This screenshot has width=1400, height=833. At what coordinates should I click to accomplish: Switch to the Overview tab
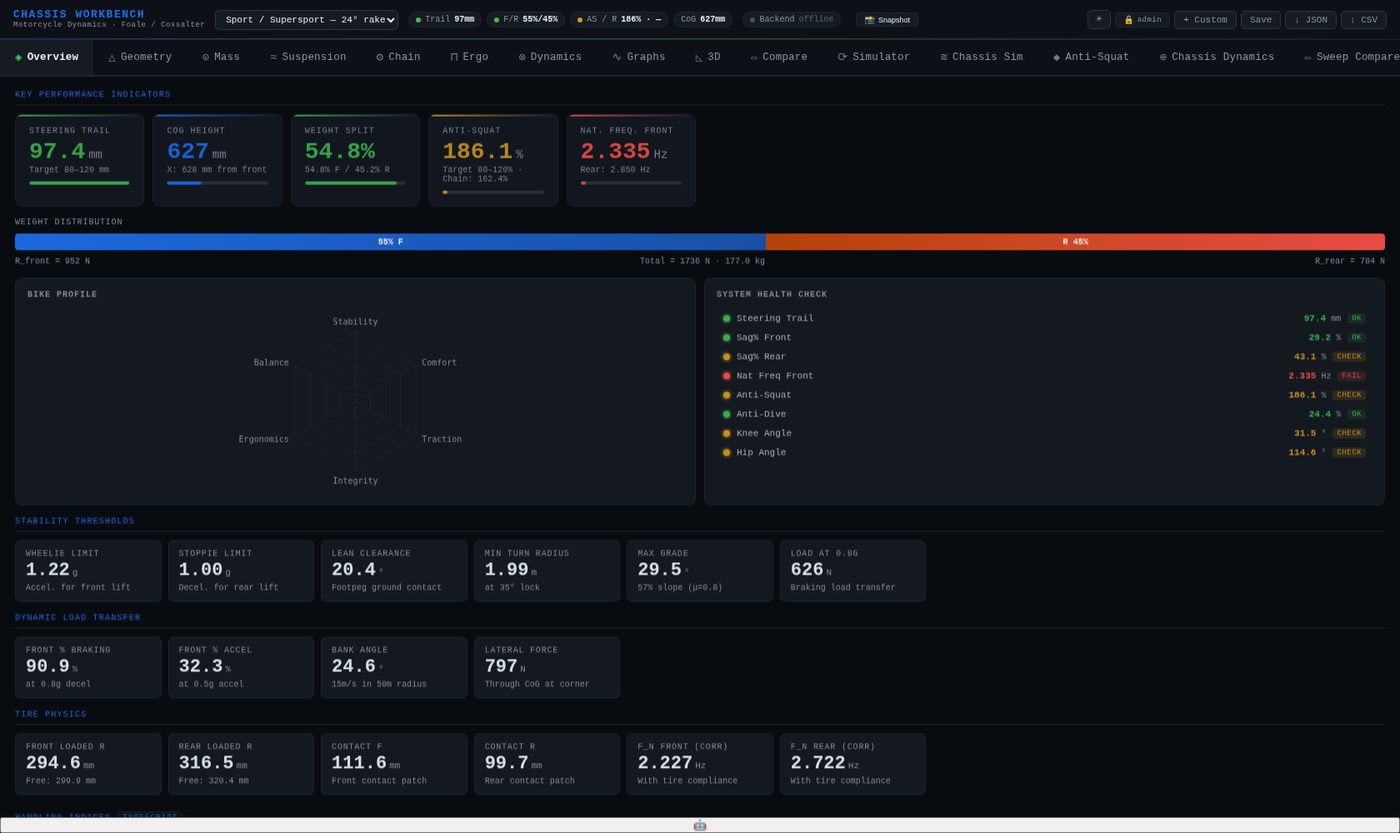coord(46,57)
